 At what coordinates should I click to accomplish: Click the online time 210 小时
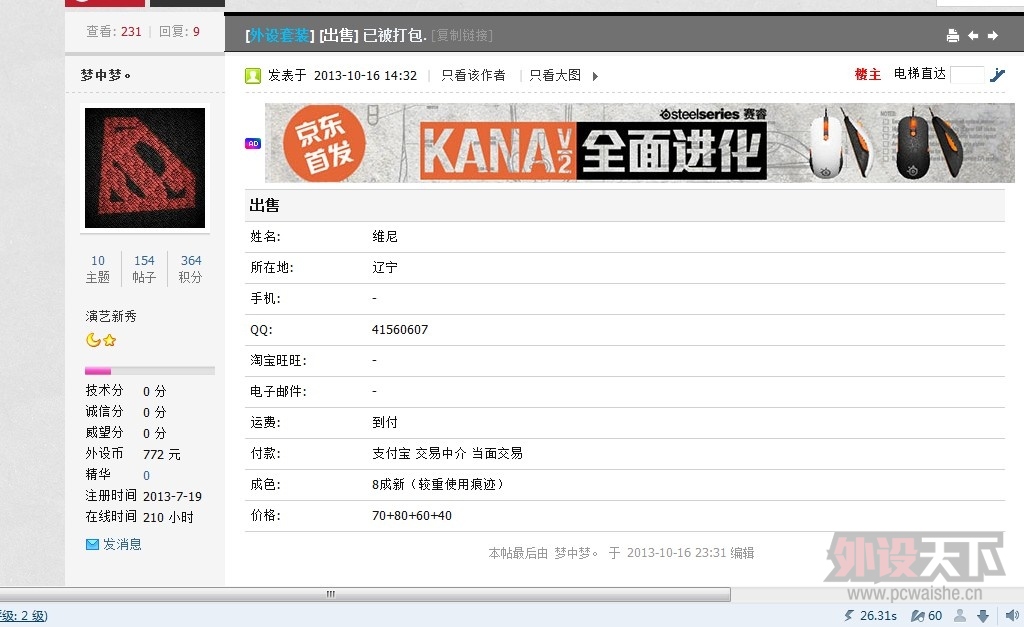(168, 517)
